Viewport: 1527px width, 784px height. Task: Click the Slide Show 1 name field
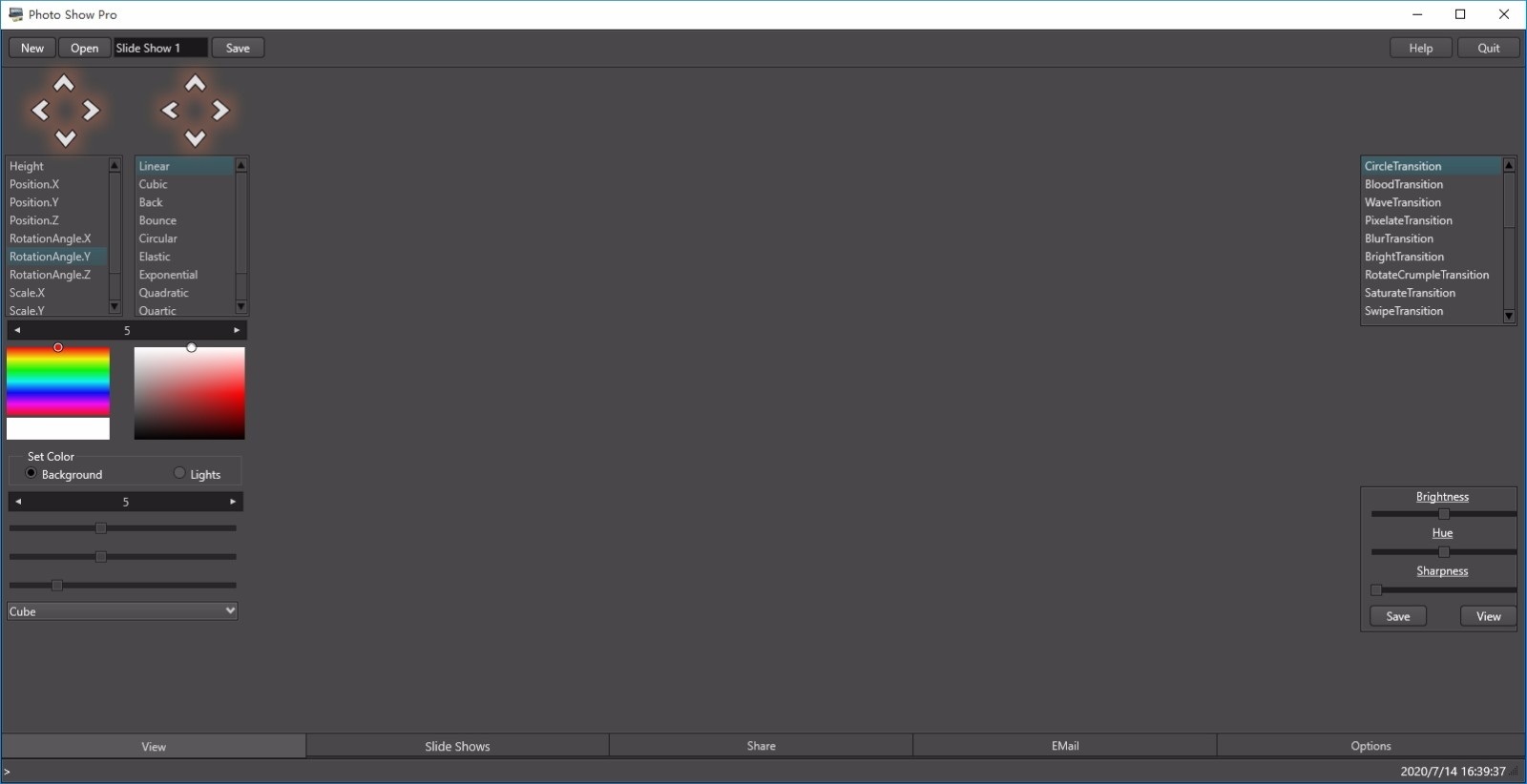pos(159,48)
